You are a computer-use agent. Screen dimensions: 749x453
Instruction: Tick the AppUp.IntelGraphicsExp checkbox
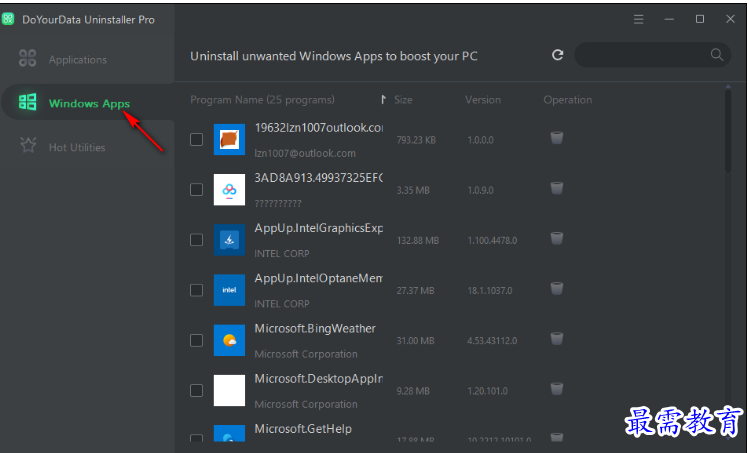[196, 240]
